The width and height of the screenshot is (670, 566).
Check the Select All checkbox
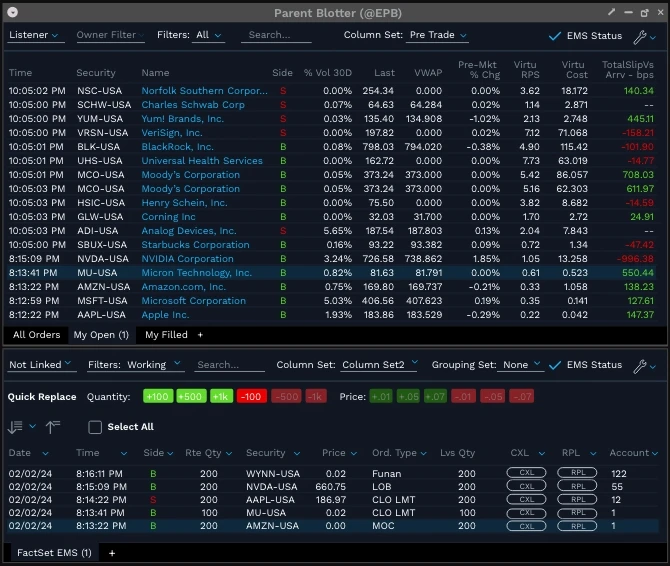click(x=95, y=427)
